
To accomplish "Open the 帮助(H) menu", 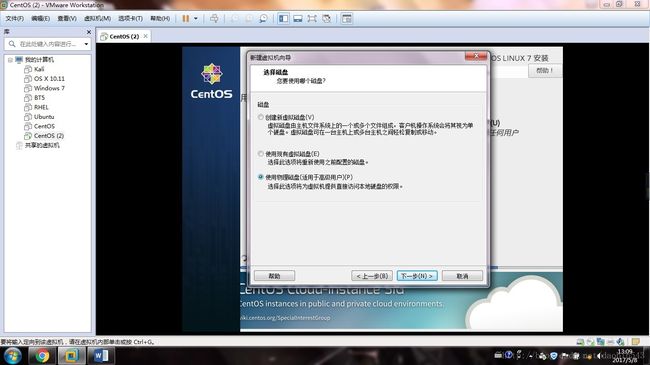I will 160,19.
